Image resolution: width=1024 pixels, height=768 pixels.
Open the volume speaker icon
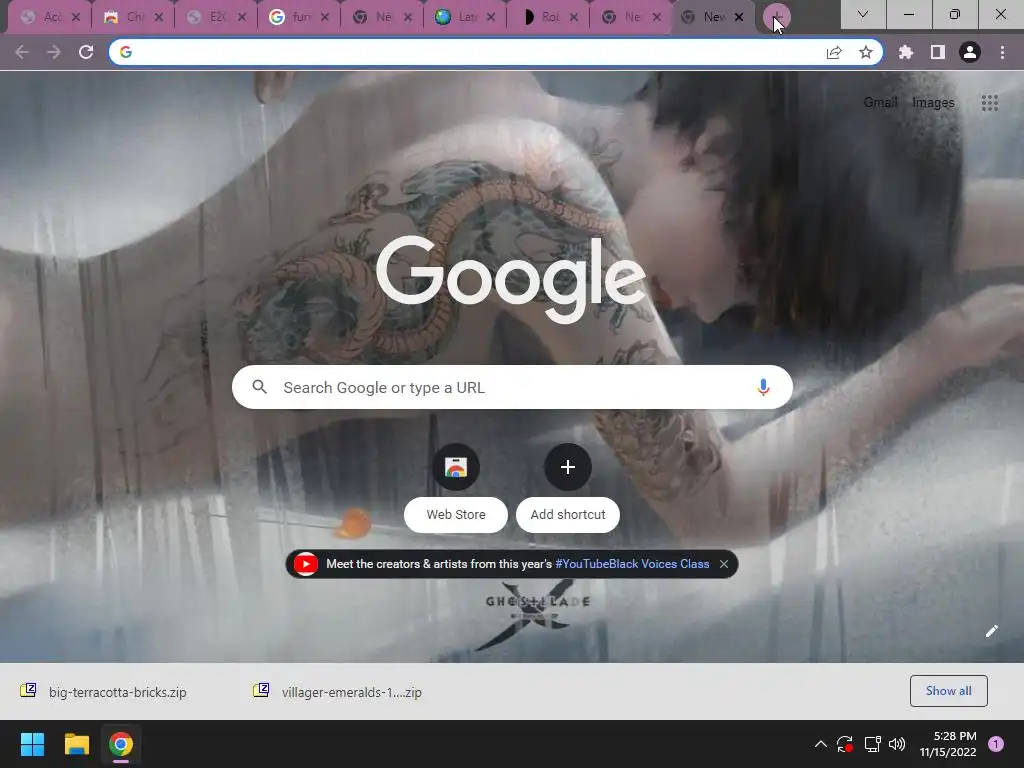897,744
